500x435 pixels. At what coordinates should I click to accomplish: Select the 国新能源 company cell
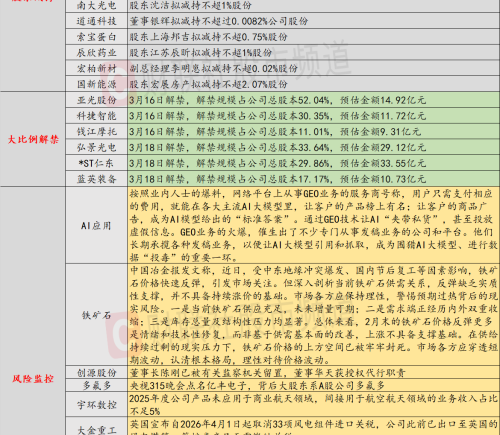click(96, 84)
